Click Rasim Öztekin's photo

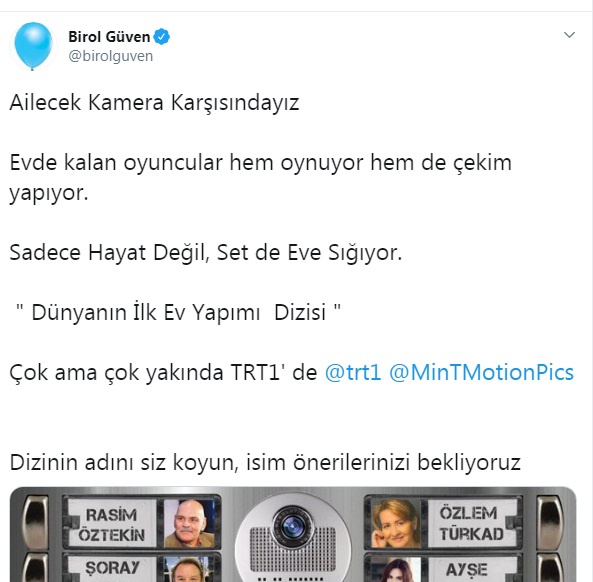click(x=189, y=523)
